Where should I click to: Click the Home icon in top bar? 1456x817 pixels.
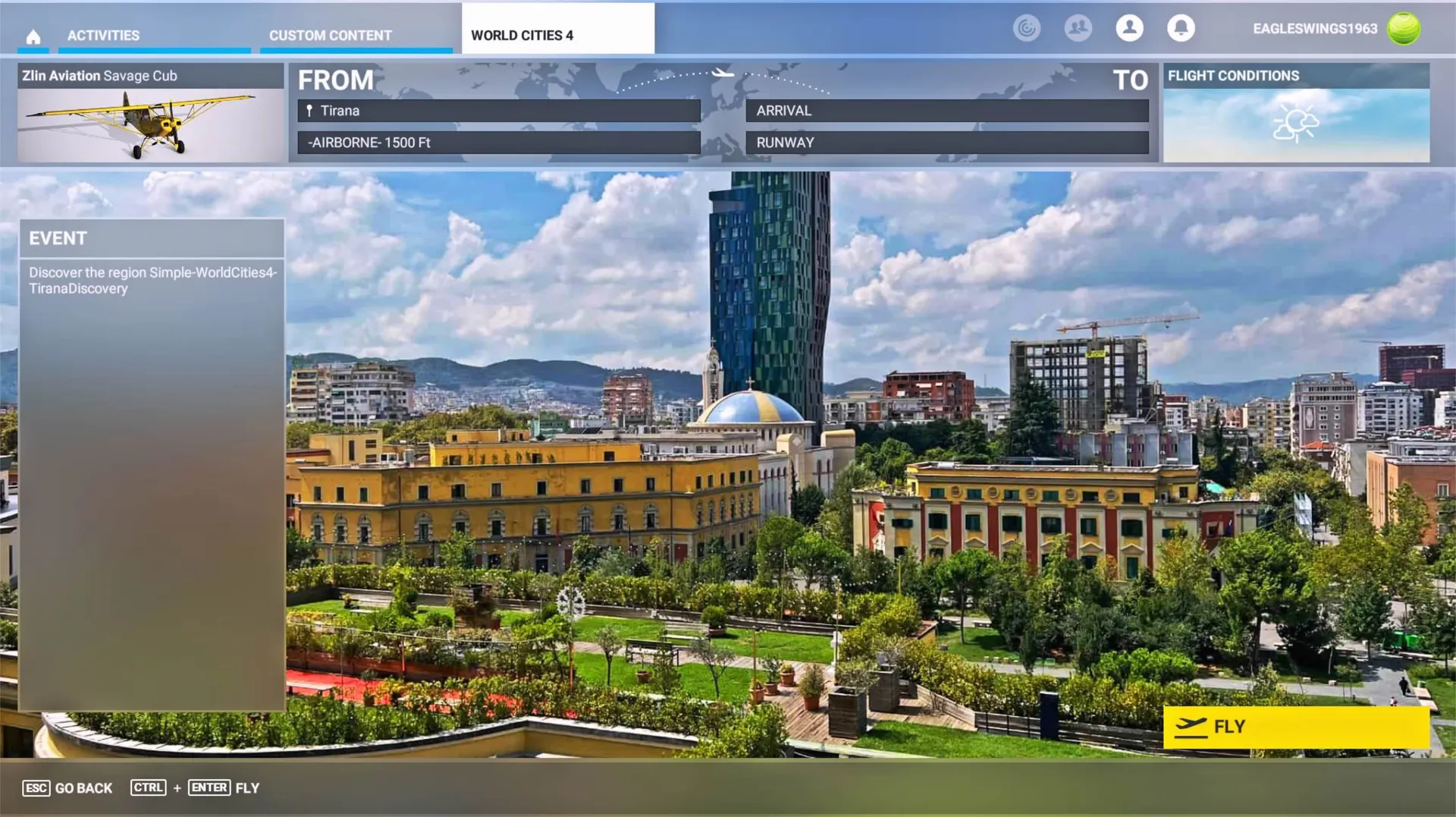(33, 36)
